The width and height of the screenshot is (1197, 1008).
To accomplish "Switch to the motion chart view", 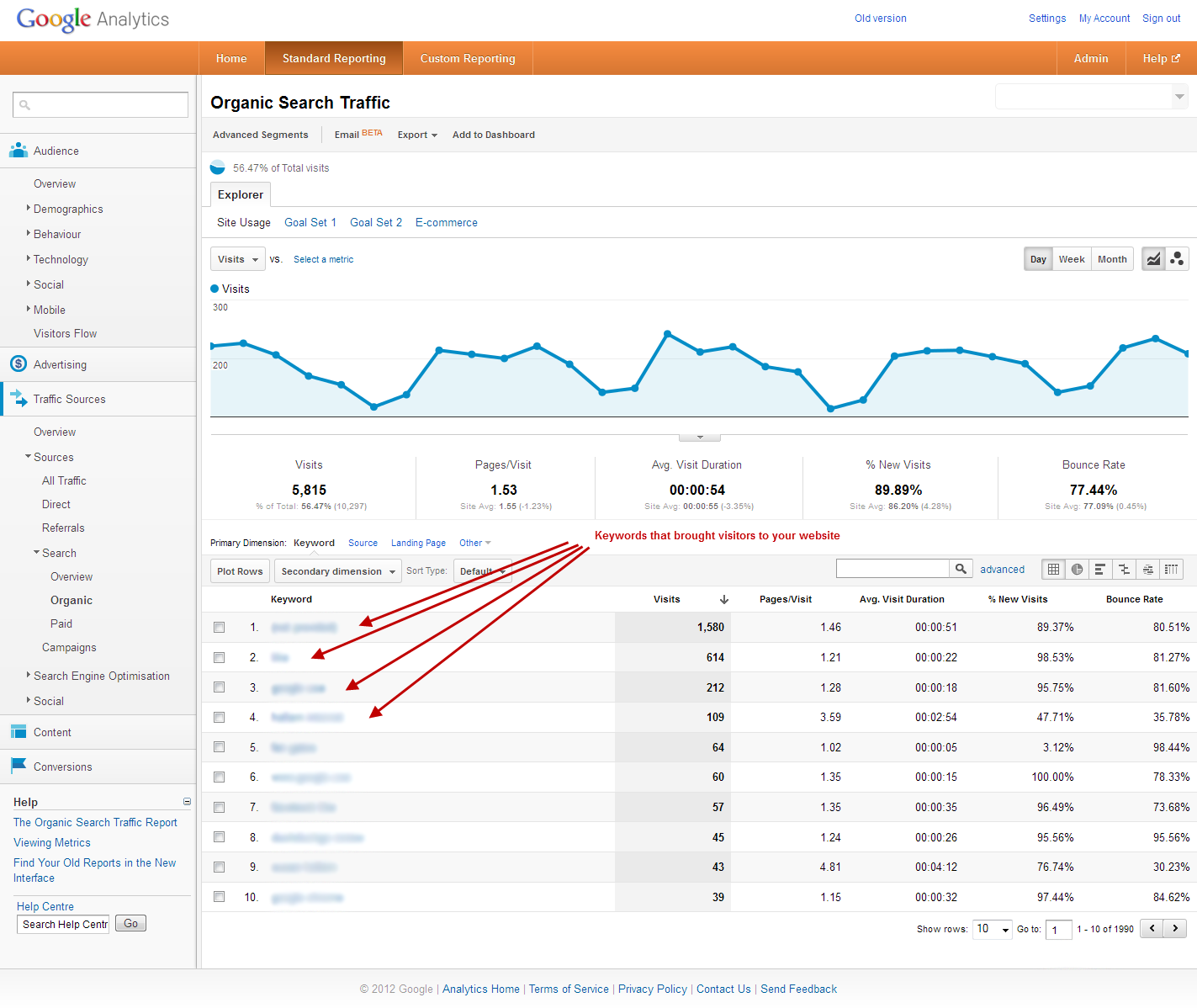I will point(1177,259).
